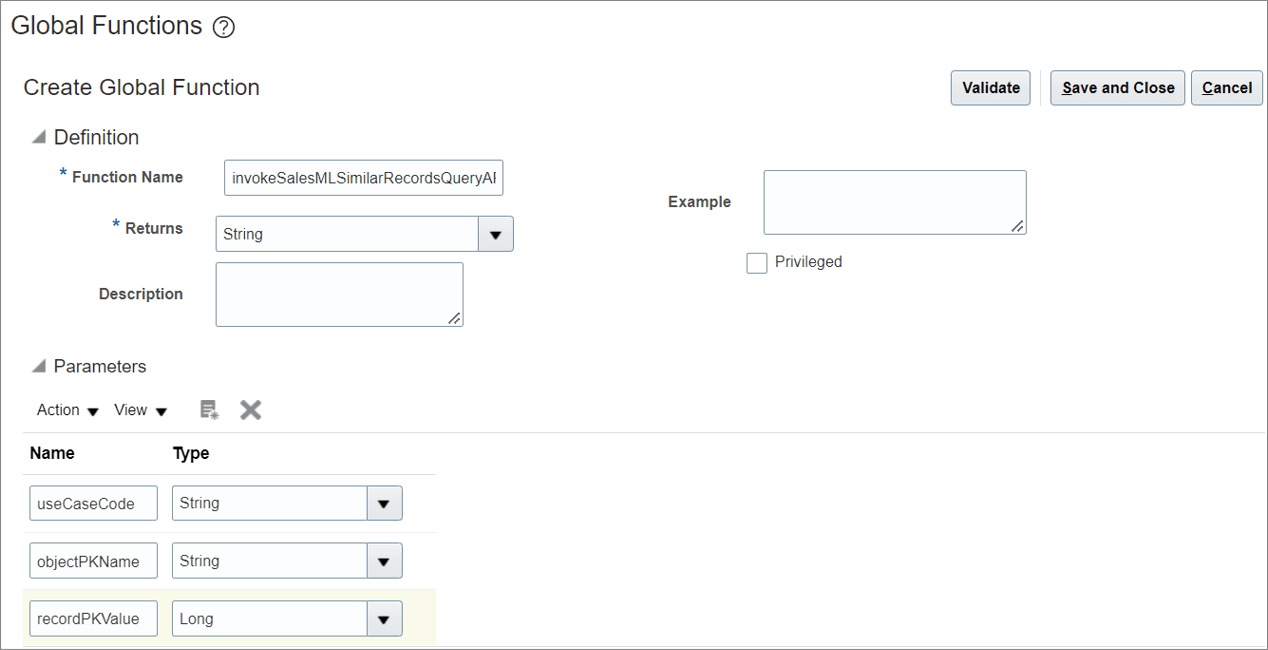Change the recordPKValue type dropdown

click(x=385, y=618)
